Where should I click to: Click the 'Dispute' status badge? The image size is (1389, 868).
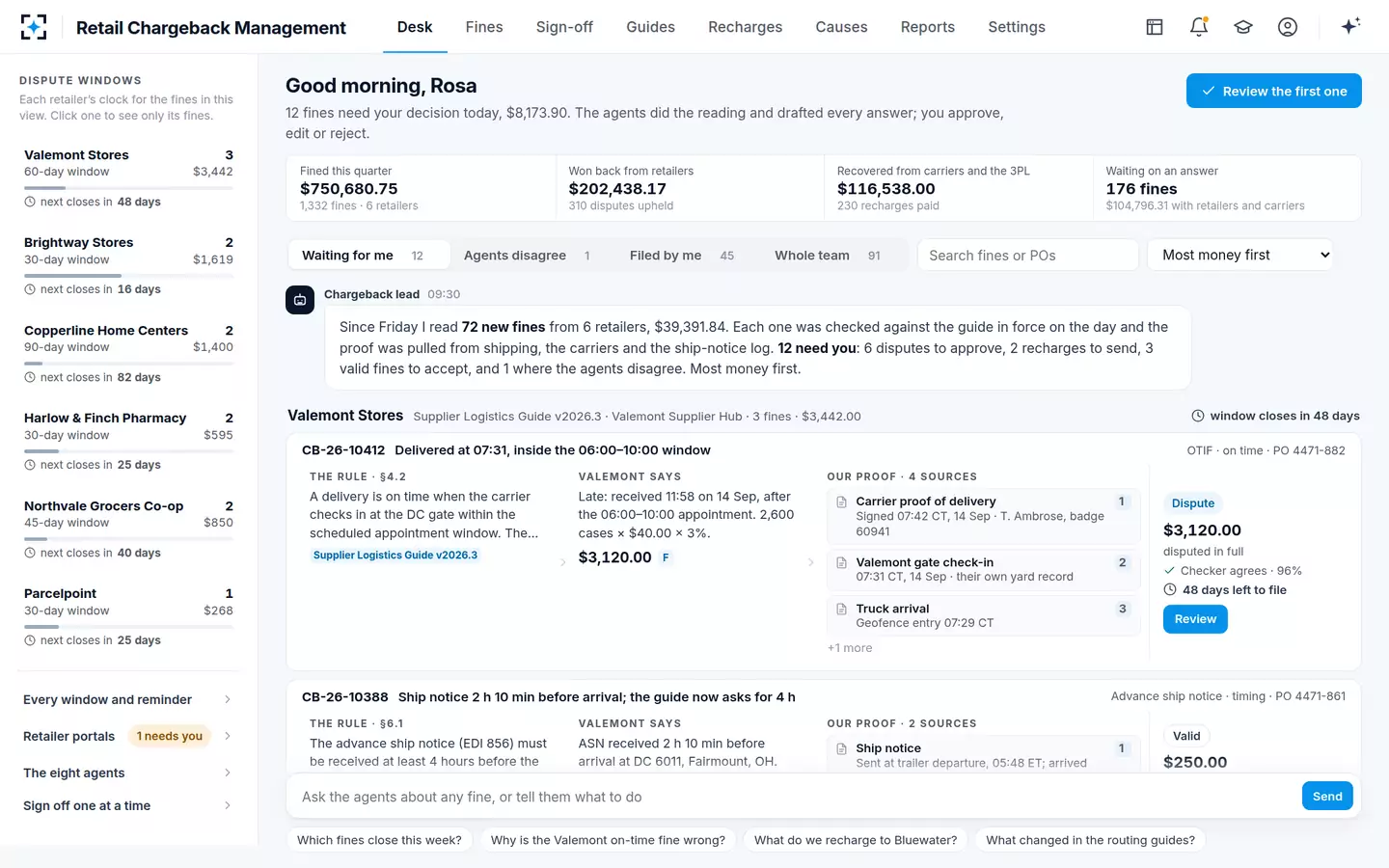(x=1193, y=503)
